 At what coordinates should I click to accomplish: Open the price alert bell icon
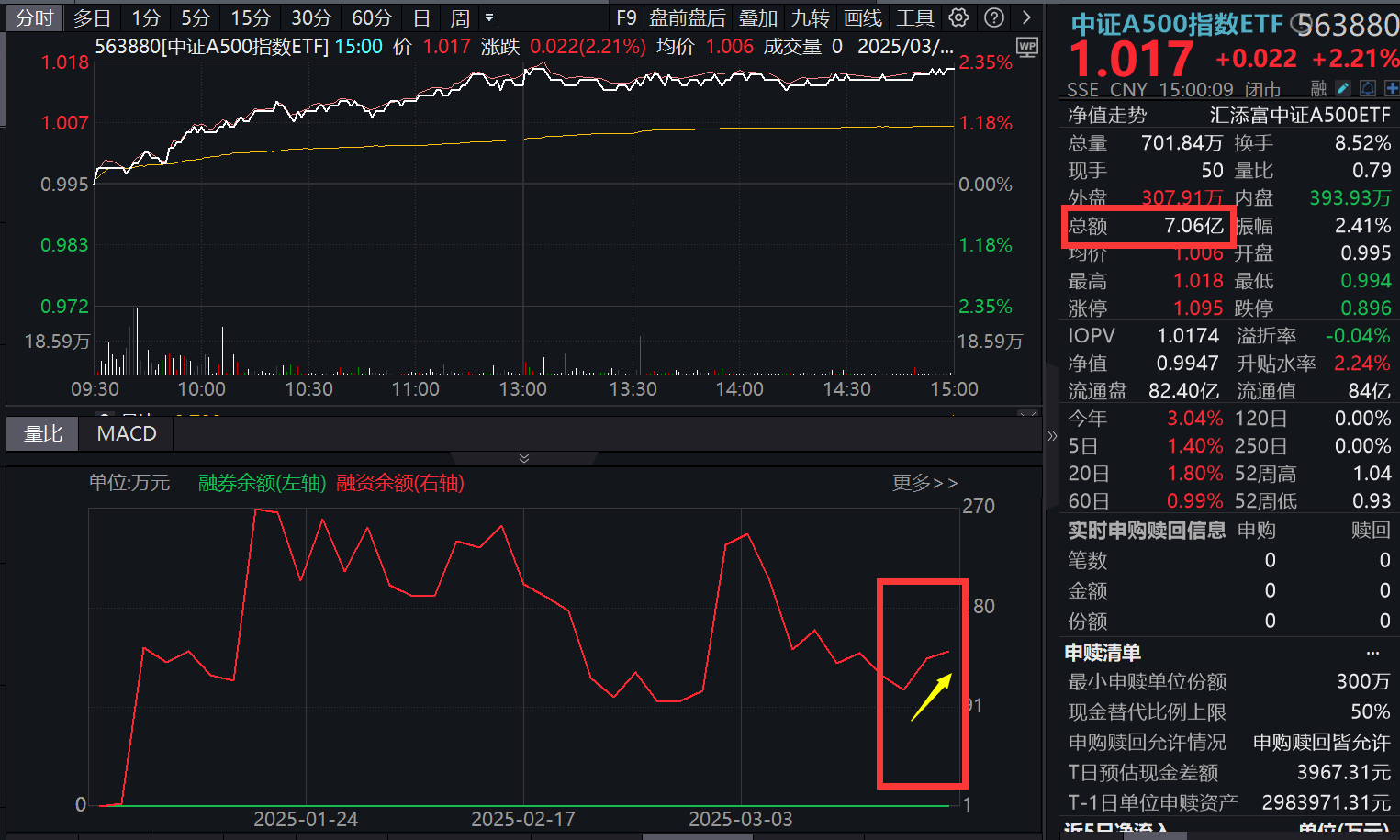coord(1367,88)
